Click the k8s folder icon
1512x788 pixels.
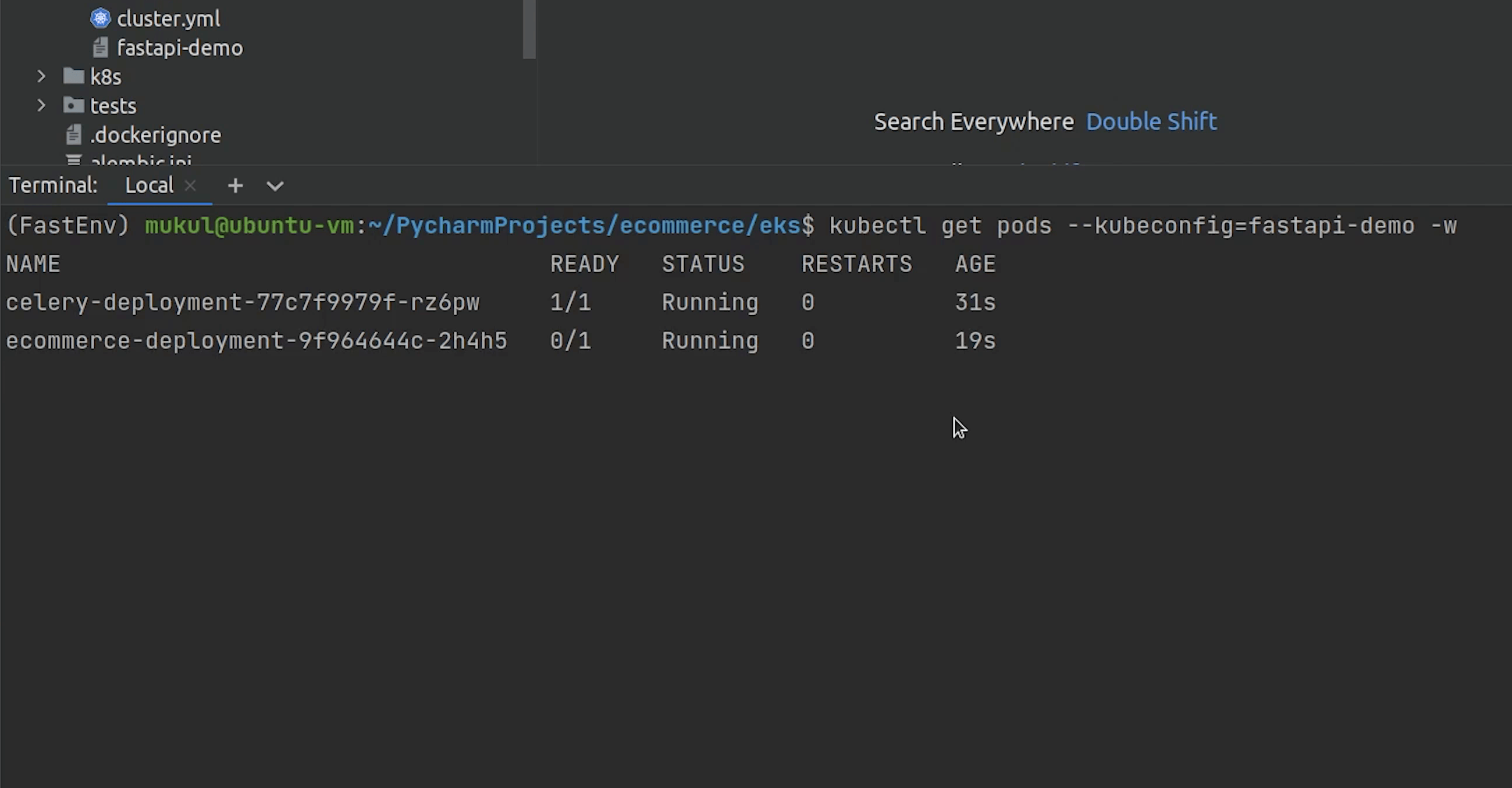tap(74, 76)
